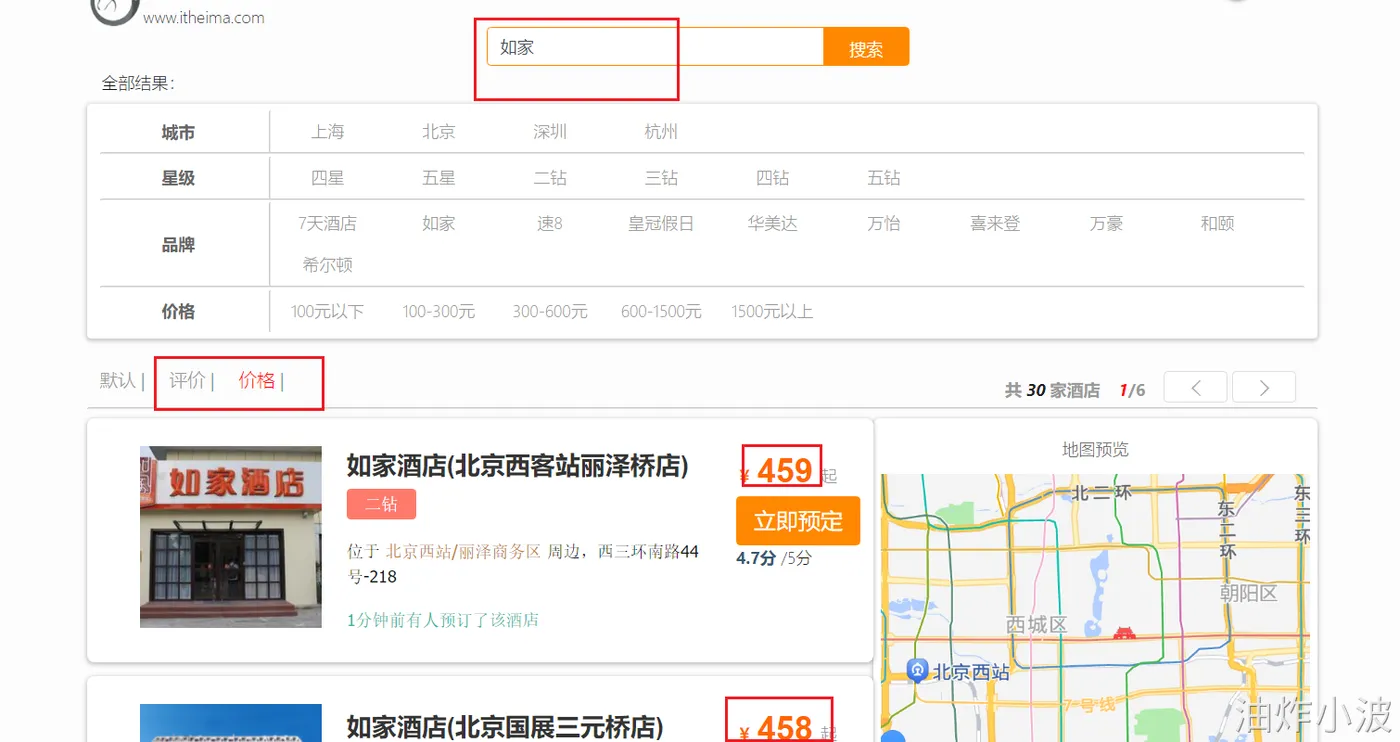Filter price 100-300元

(x=438, y=312)
